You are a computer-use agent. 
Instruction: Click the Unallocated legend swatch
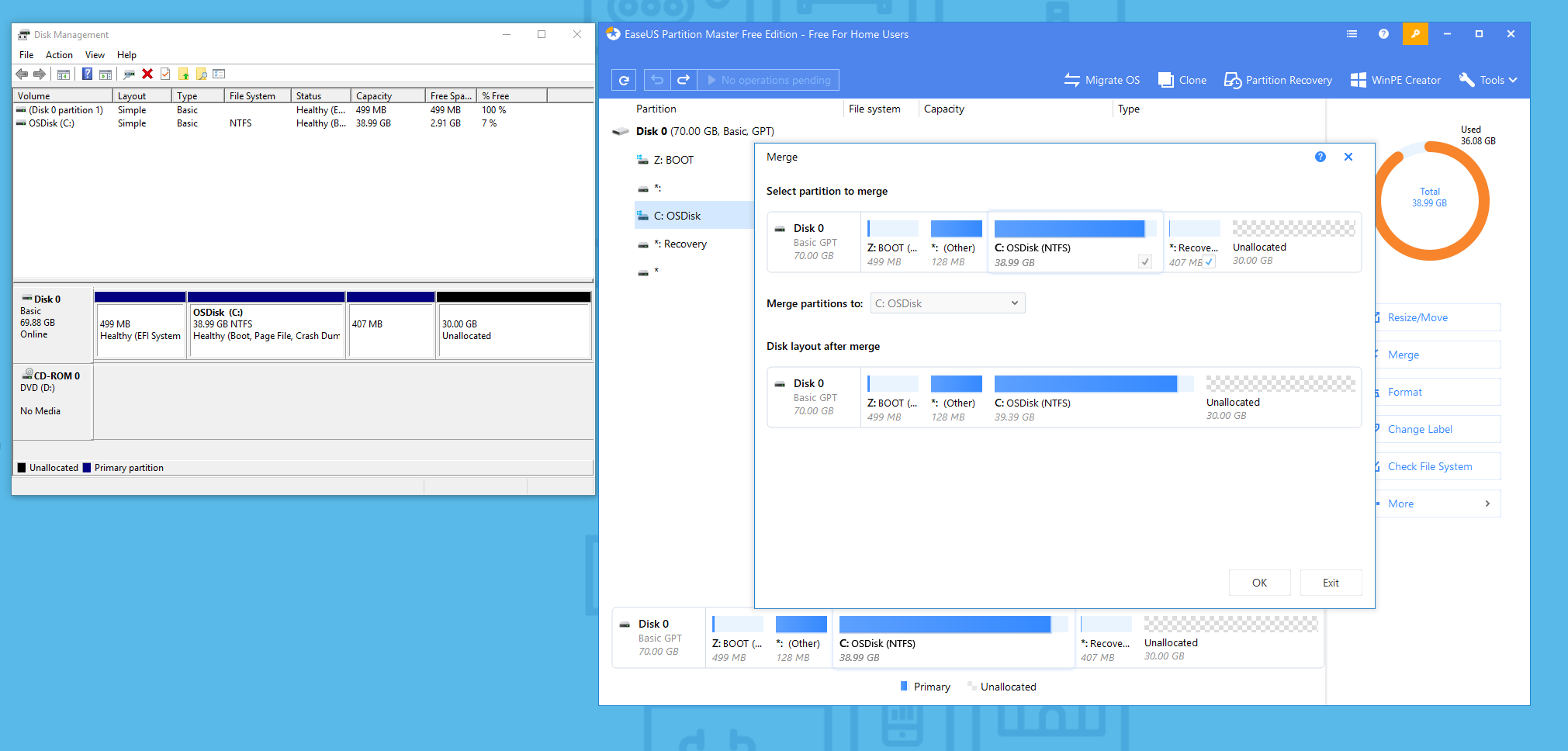[972, 686]
